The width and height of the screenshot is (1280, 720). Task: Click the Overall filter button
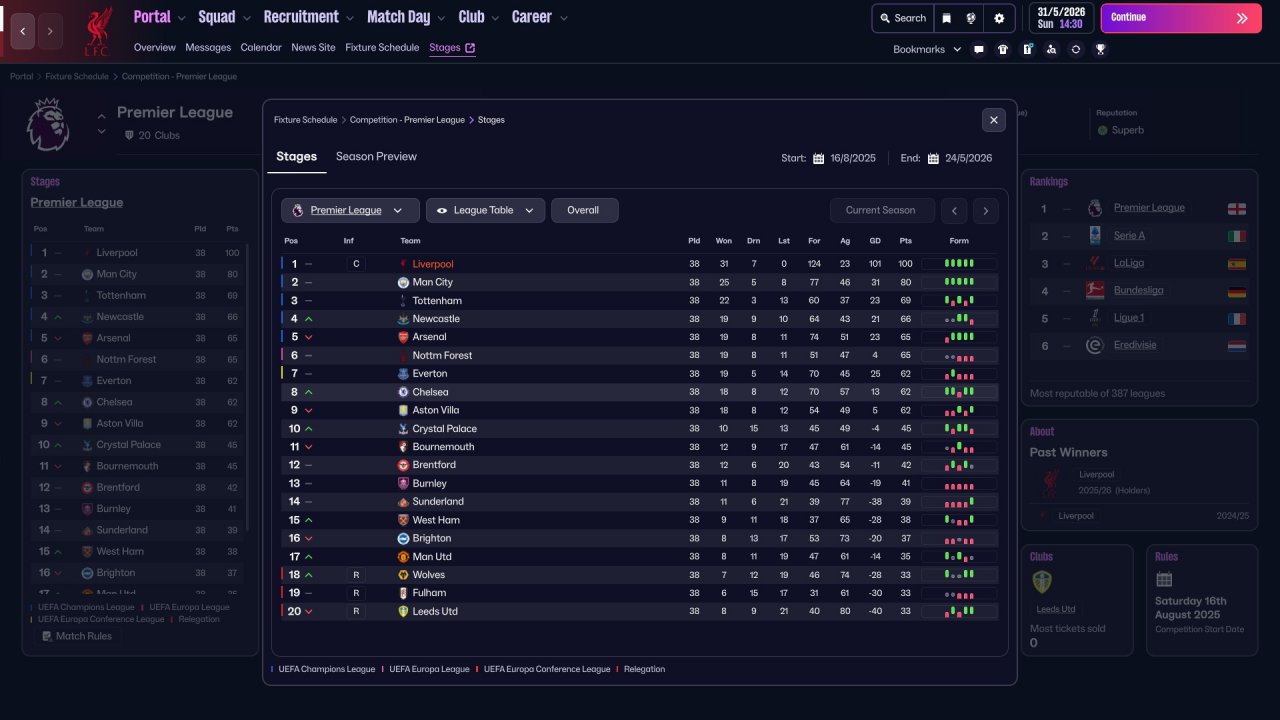coord(584,210)
